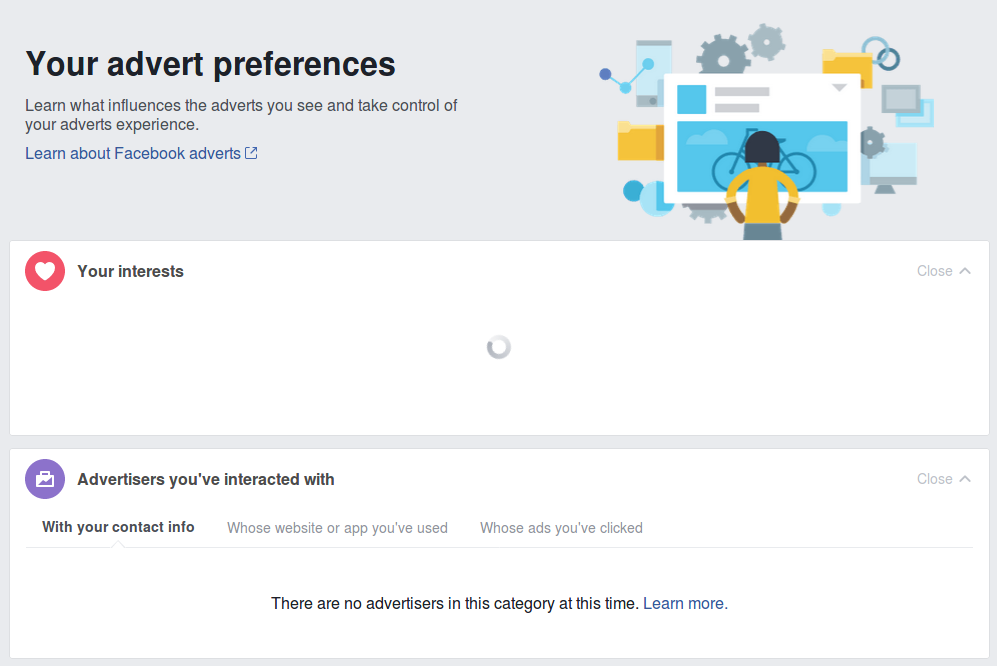Open the Learn about Facebook adverts link
The image size is (997, 666).
(133, 153)
